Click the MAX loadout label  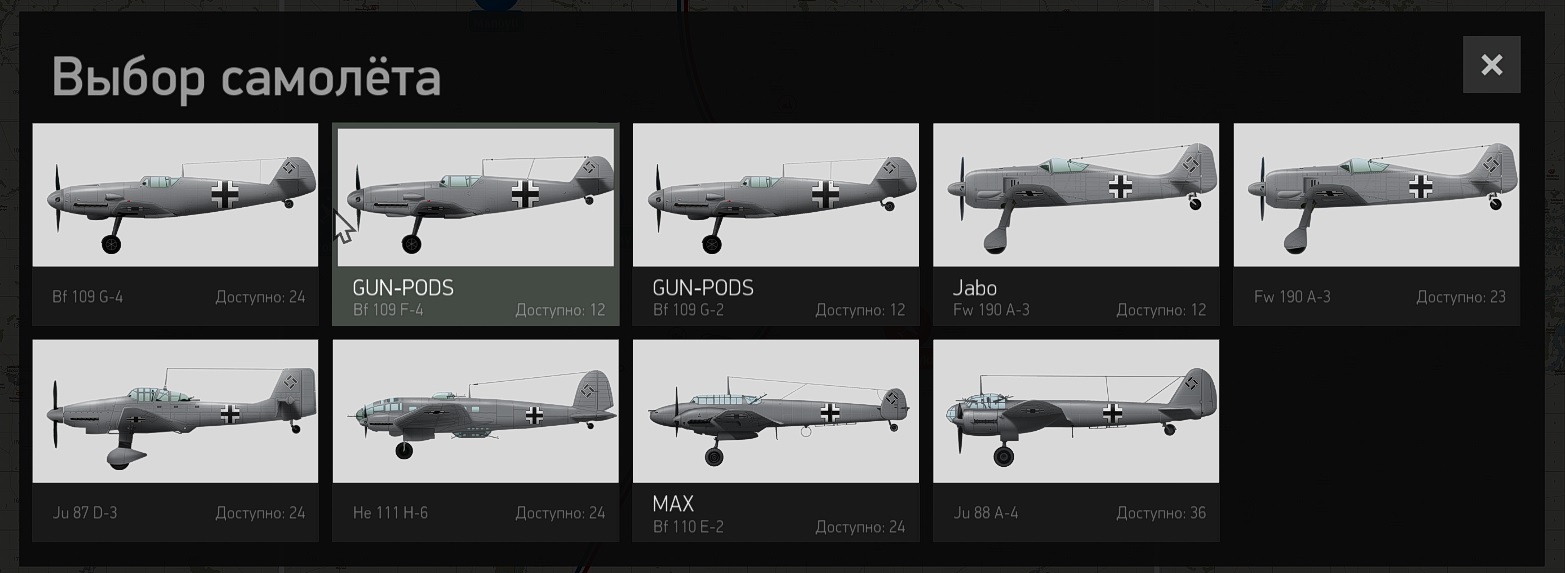coord(673,504)
